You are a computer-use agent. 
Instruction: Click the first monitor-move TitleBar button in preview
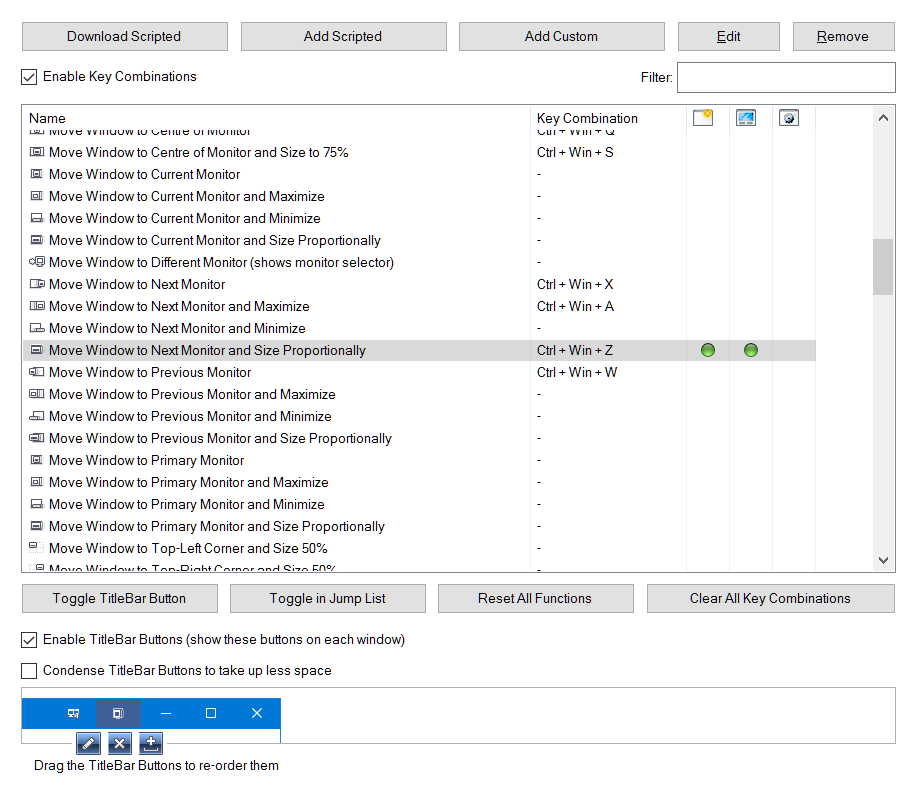73,713
